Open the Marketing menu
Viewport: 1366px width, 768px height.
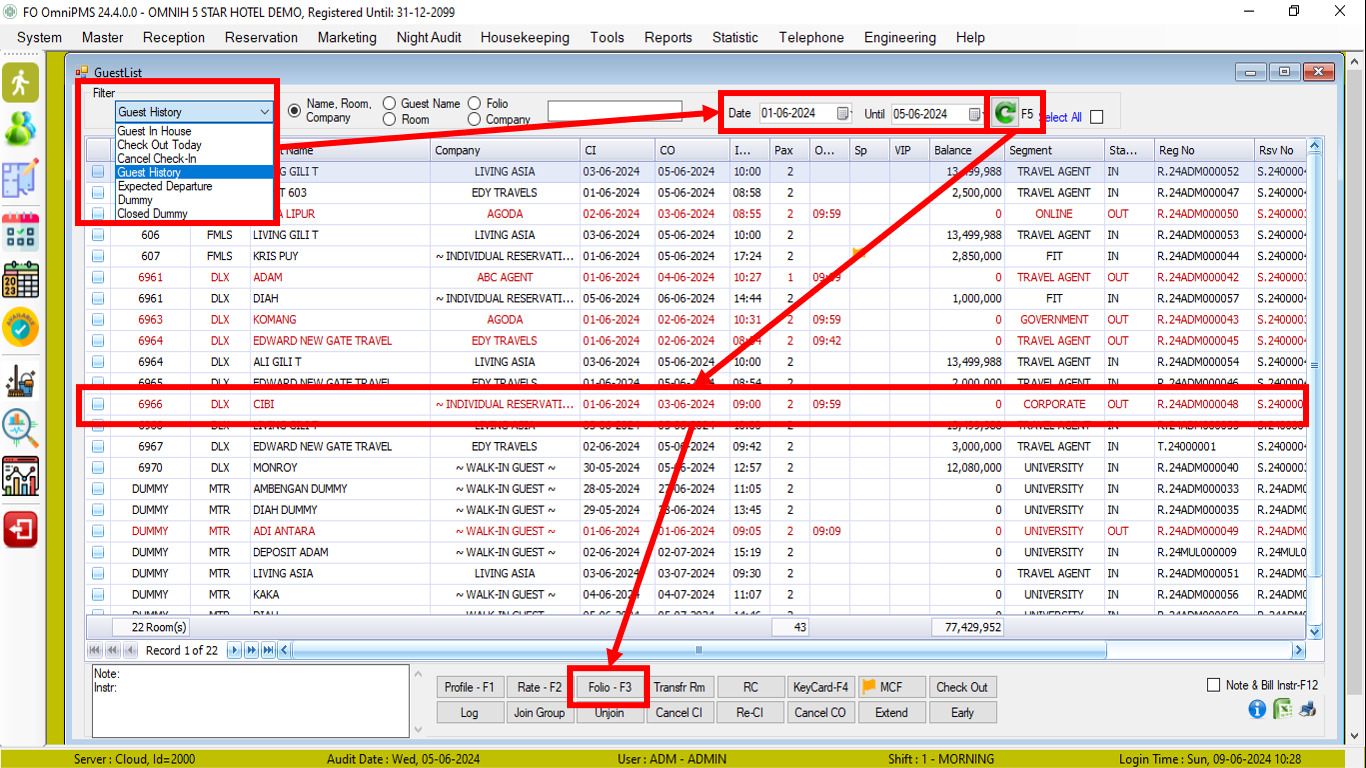(347, 37)
